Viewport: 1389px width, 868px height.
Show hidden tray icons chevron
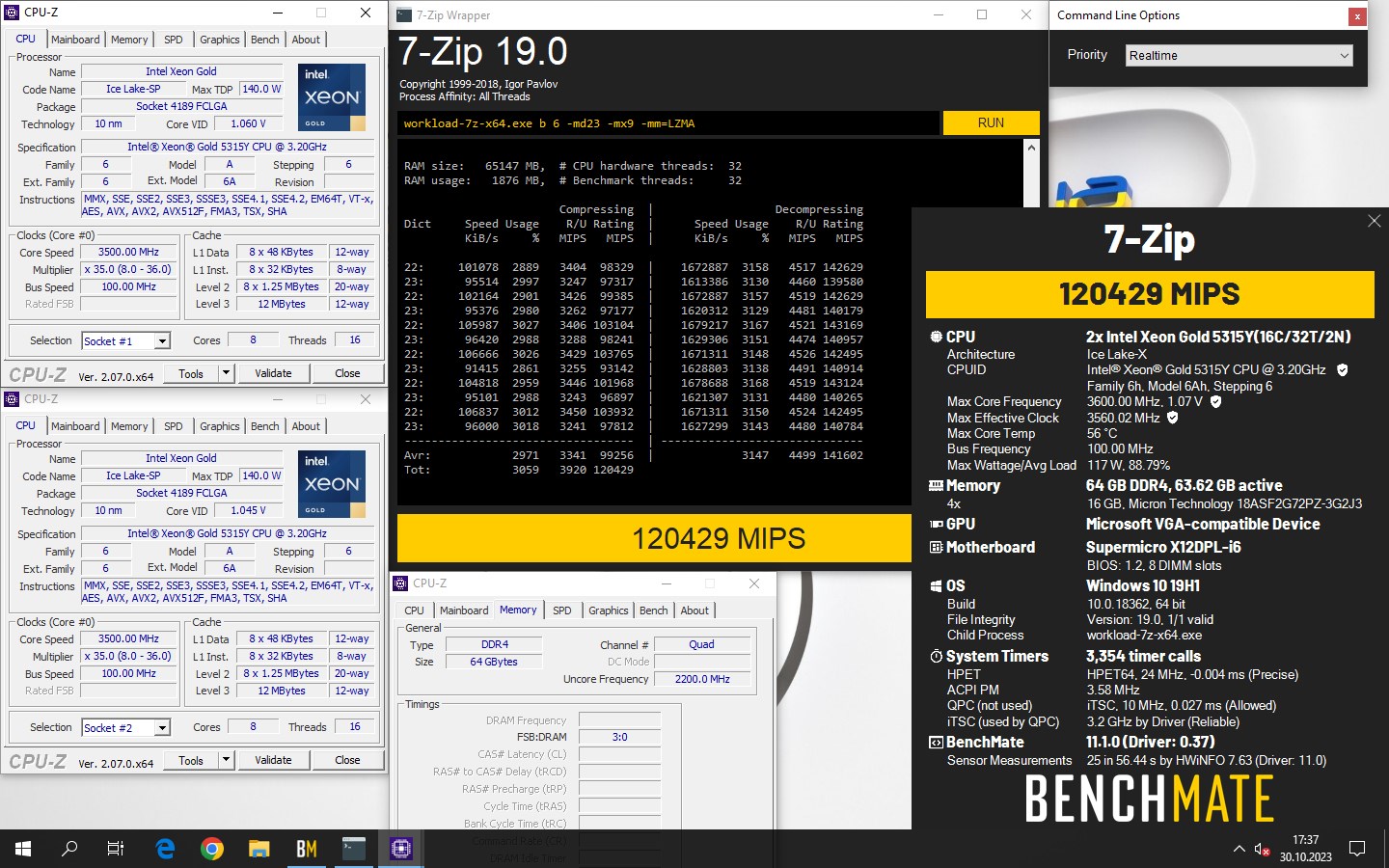pos(1239,849)
